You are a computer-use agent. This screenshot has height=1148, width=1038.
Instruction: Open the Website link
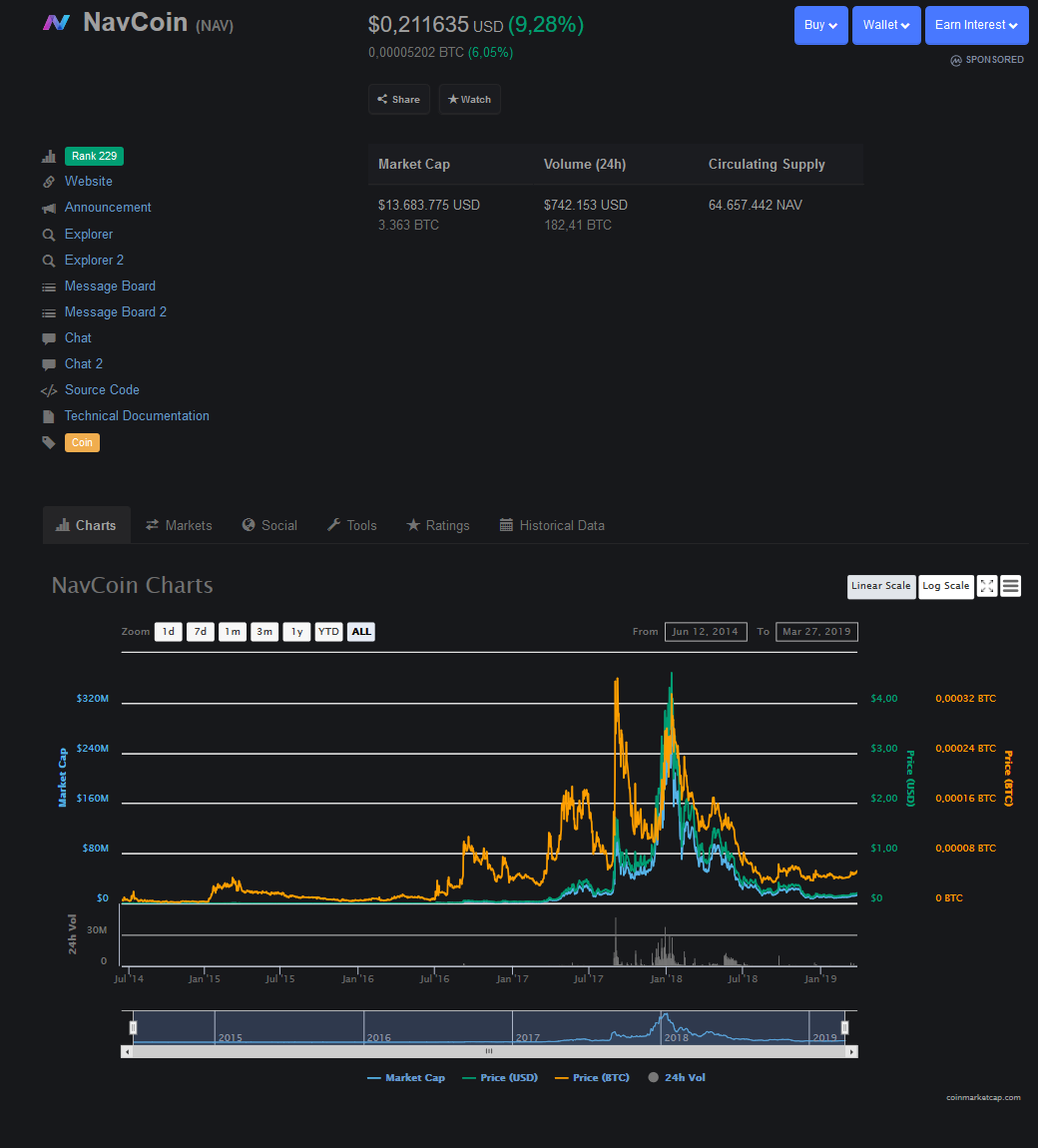89,182
